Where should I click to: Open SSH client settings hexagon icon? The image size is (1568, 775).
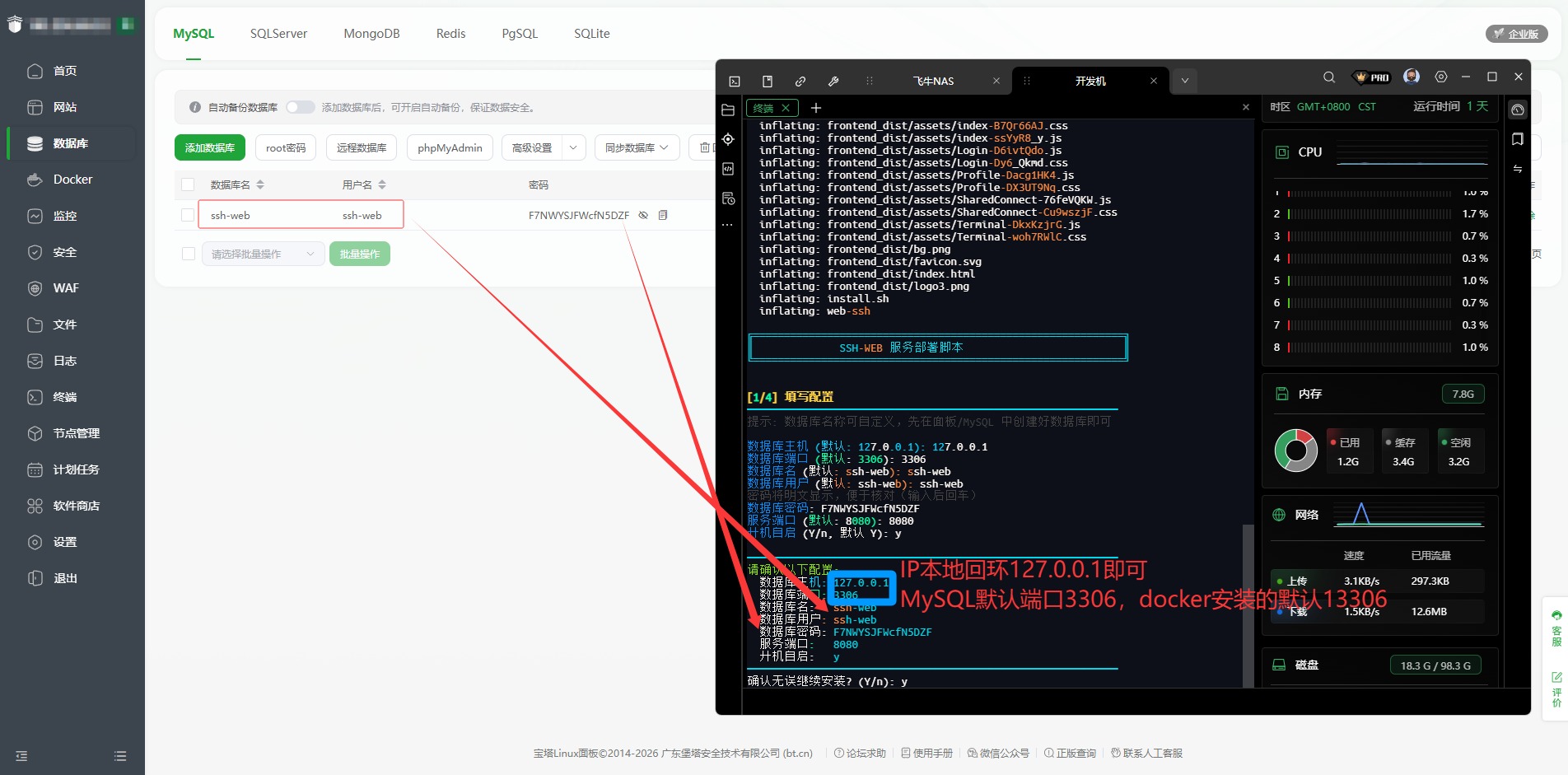tap(1441, 77)
